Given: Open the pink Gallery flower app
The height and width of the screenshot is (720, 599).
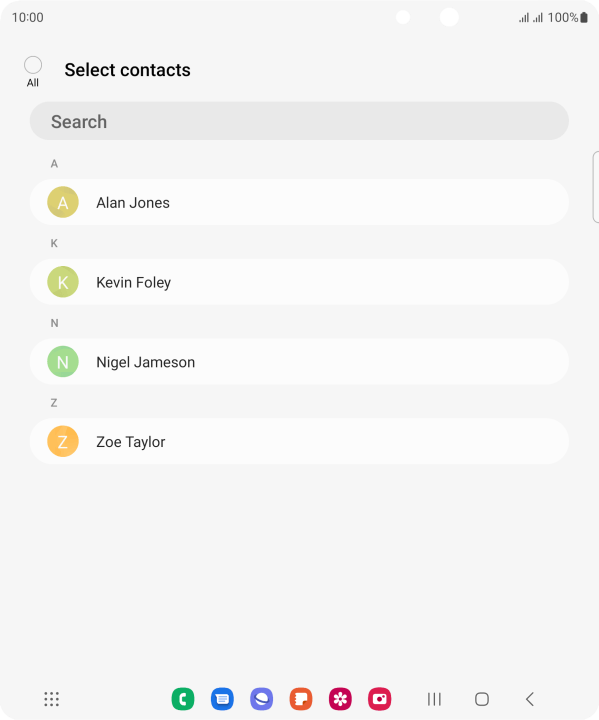Looking at the screenshot, I should [x=340, y=699].
